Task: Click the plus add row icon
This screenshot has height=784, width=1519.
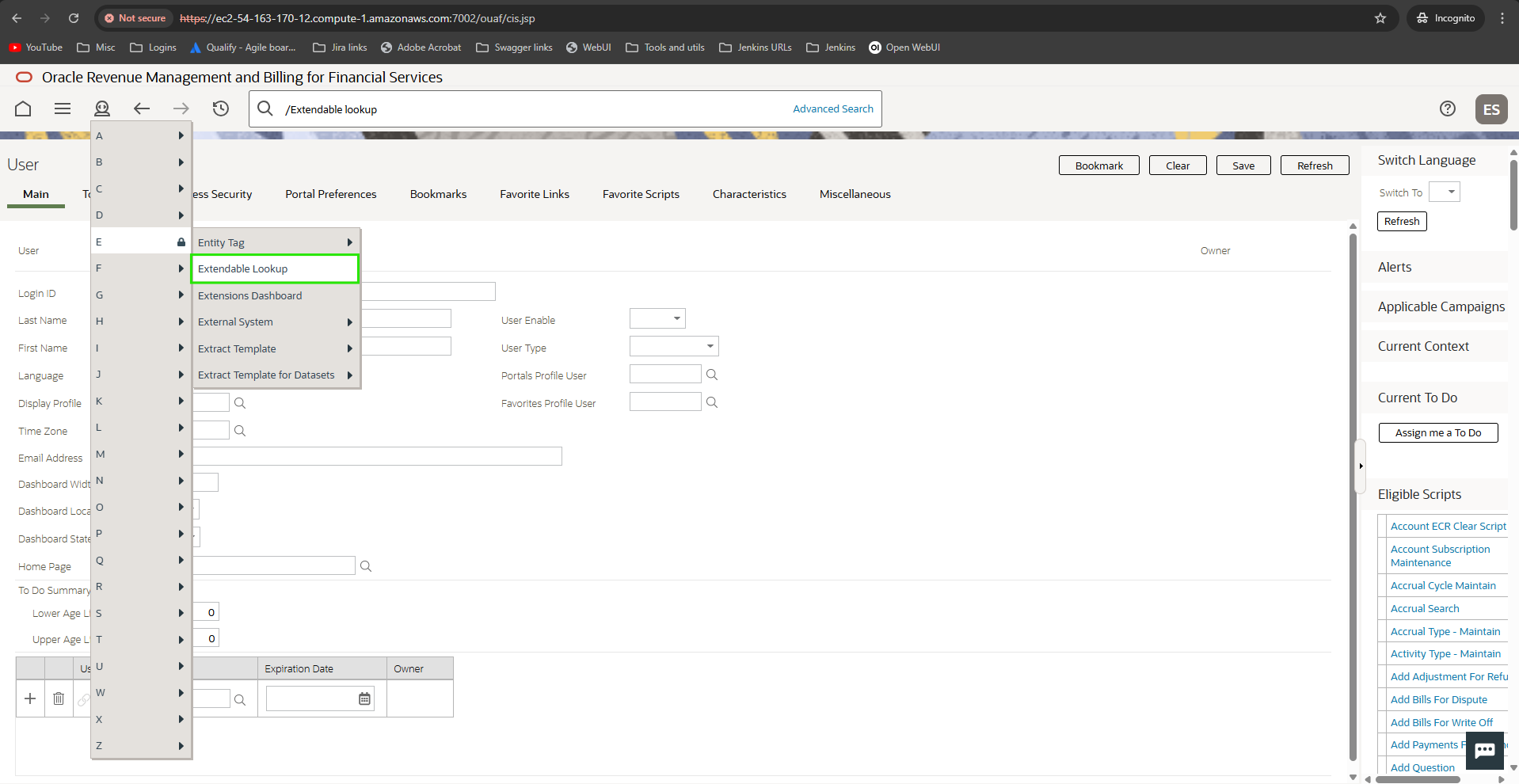Action: click(x=30, y=698)
